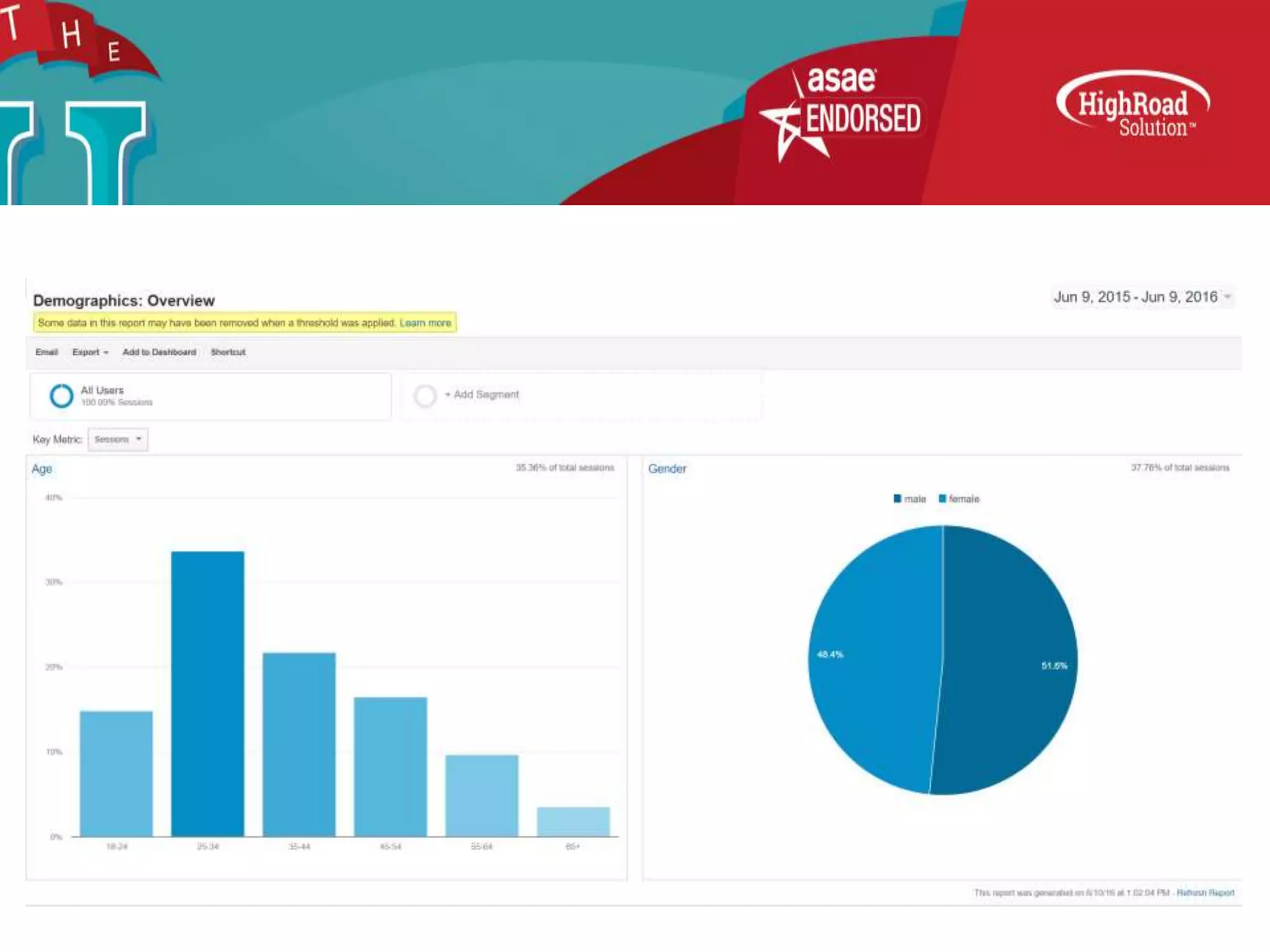The width and height of the screenshot is (1270, 952).
Task: Click the female legend color square
Action: click(x=942, y=498)
